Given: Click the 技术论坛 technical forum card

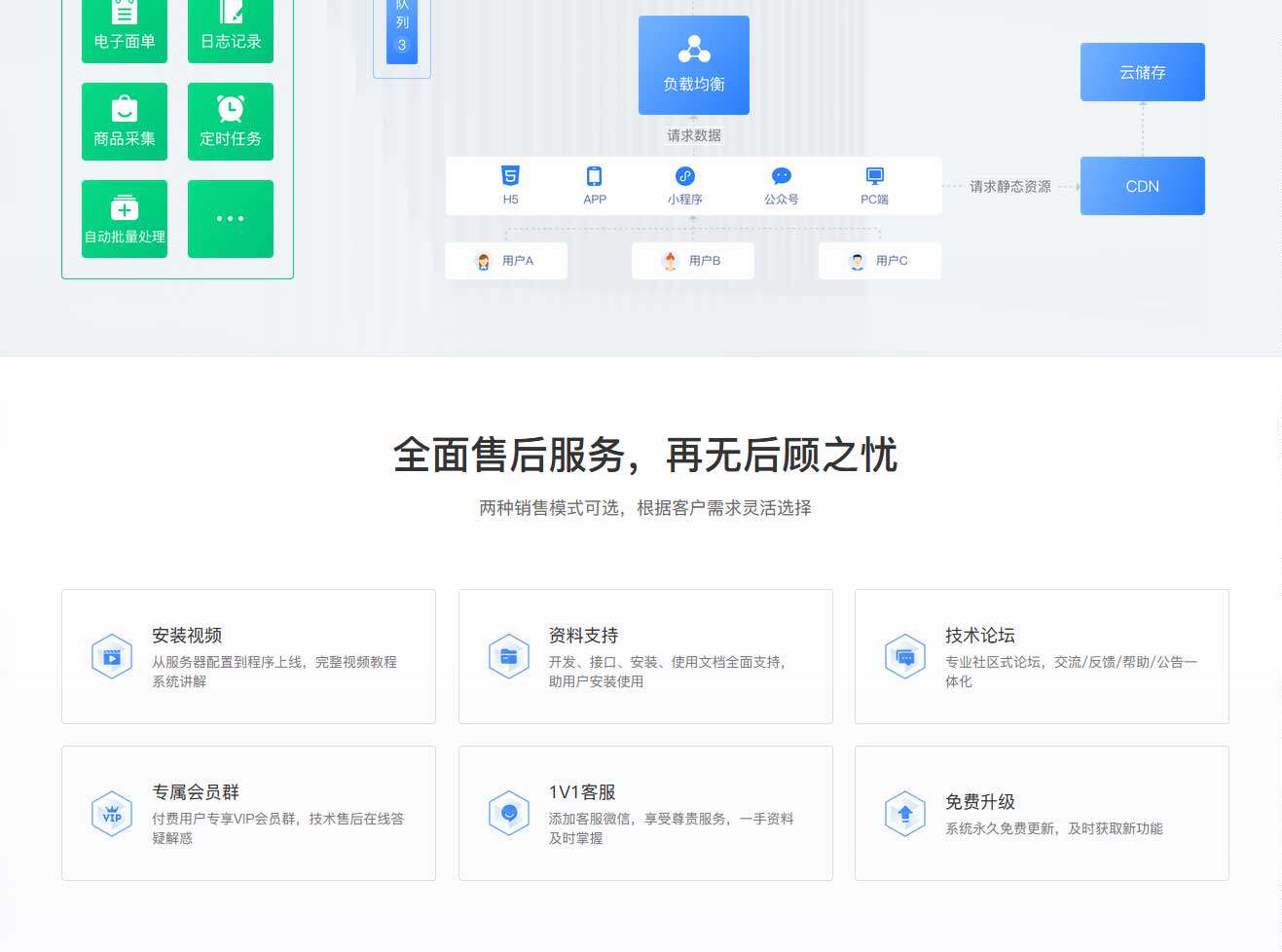Looking at the screenshot, I should click(1041, 655).
